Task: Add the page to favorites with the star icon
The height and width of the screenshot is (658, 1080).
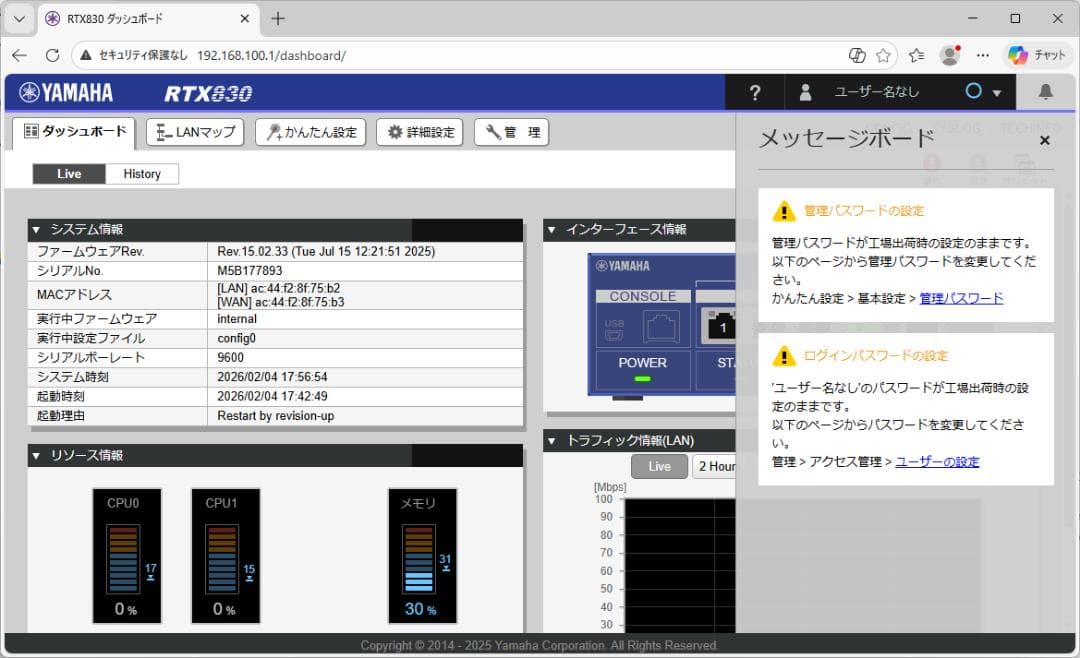Action: click(882, 55)
